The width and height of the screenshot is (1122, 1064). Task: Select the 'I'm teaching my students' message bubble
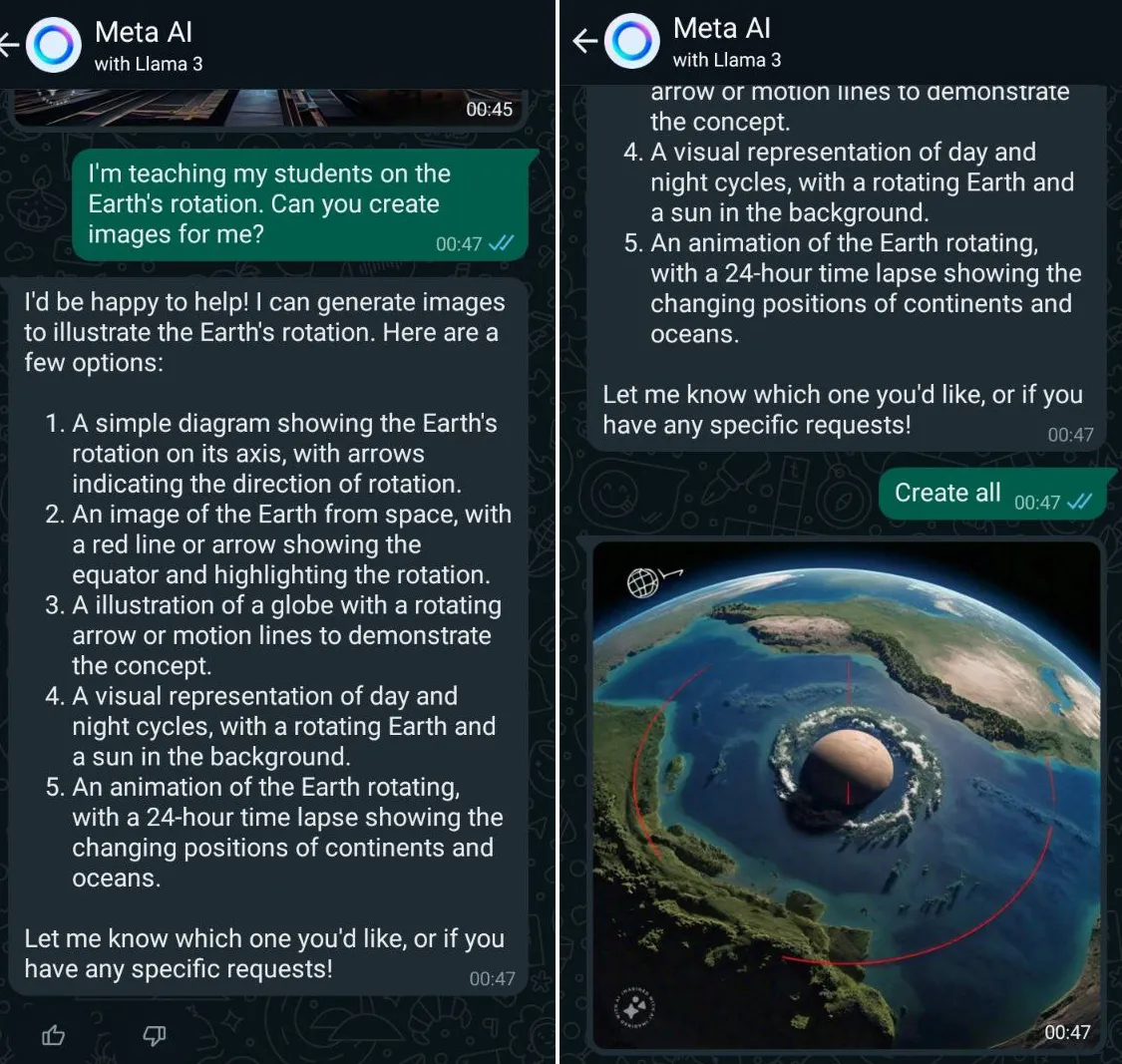click(x=302, y=204)
